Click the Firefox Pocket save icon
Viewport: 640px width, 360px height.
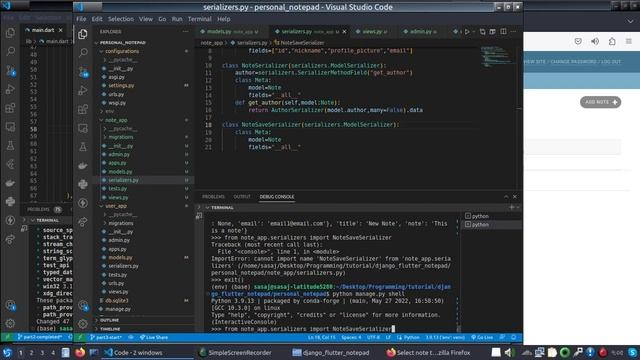[578, 41]
